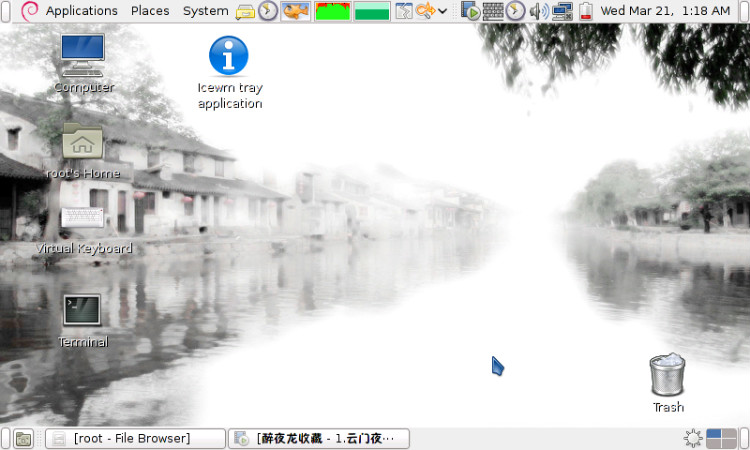Expand the search applet dropdown arrow
The image size is (750, 450).
(442, 11)
